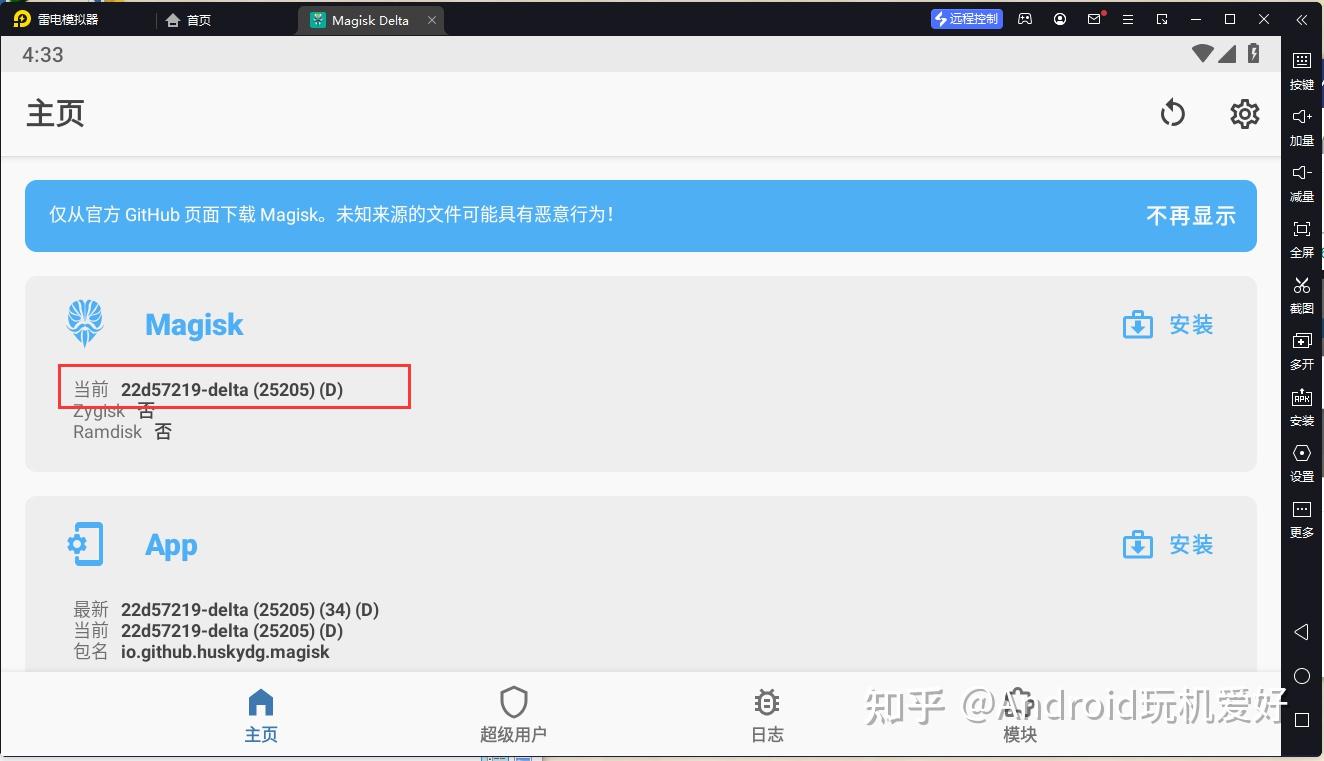
Task: Collapse the right sidebar with the double arrow
Action: pos(1301,19)
